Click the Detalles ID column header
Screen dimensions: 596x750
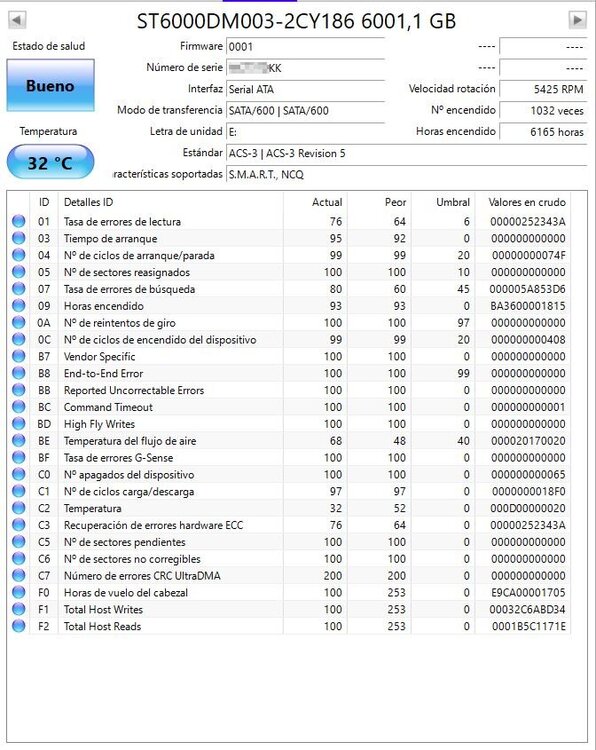tap(170, 202)
